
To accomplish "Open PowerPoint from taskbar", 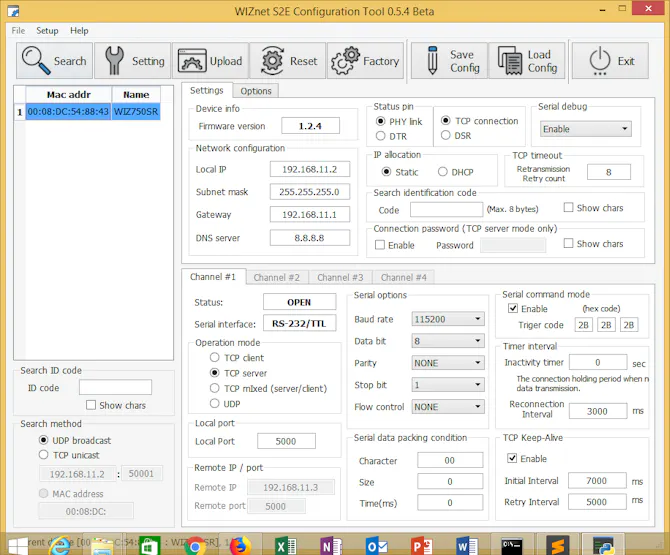I will tap(422, 546).
